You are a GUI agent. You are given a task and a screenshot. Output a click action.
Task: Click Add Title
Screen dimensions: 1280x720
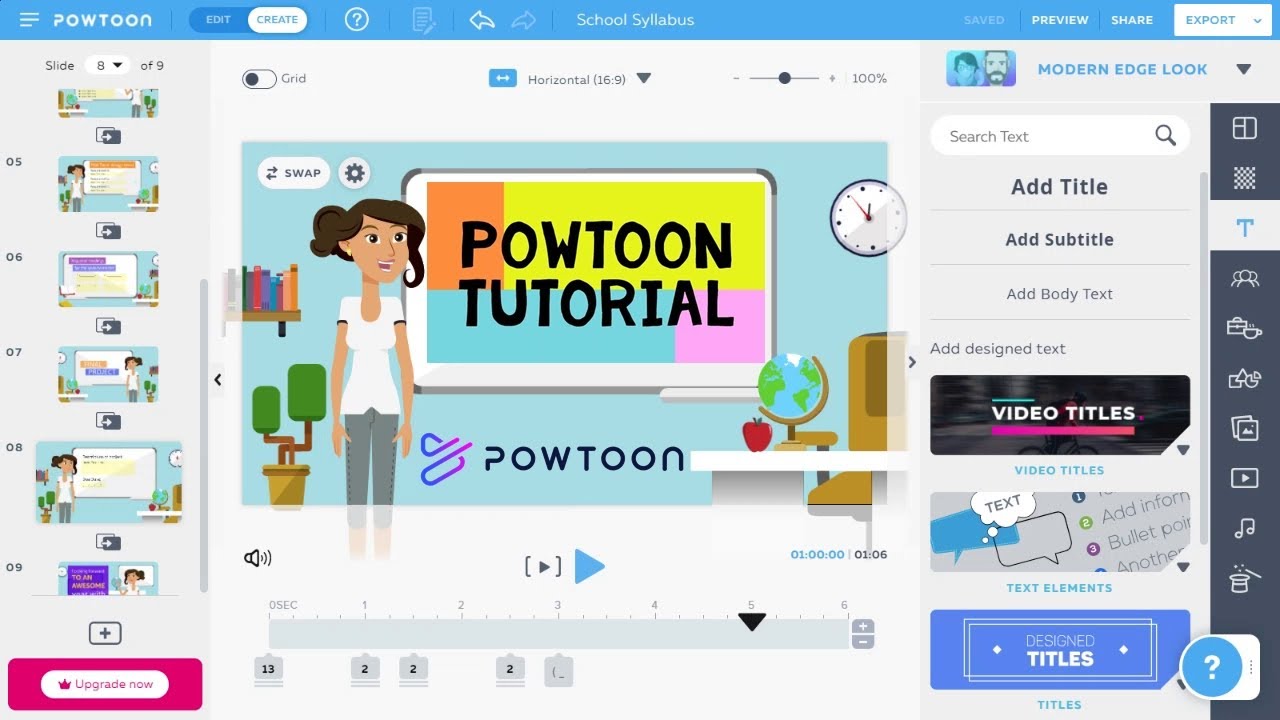tap(1059, 187)
